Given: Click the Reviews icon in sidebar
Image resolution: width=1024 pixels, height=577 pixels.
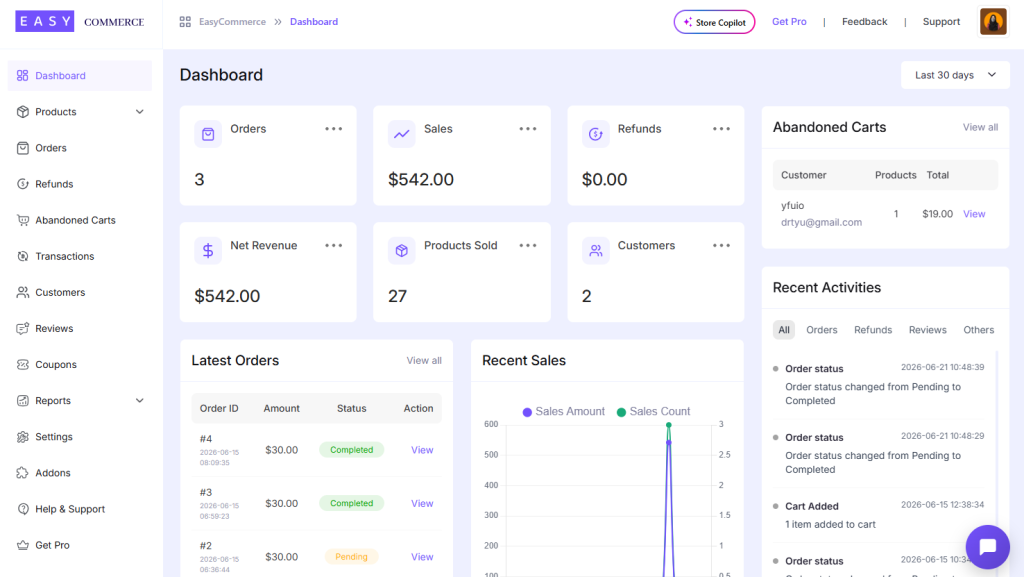Looking at the screenshot, I should [23, 328].
